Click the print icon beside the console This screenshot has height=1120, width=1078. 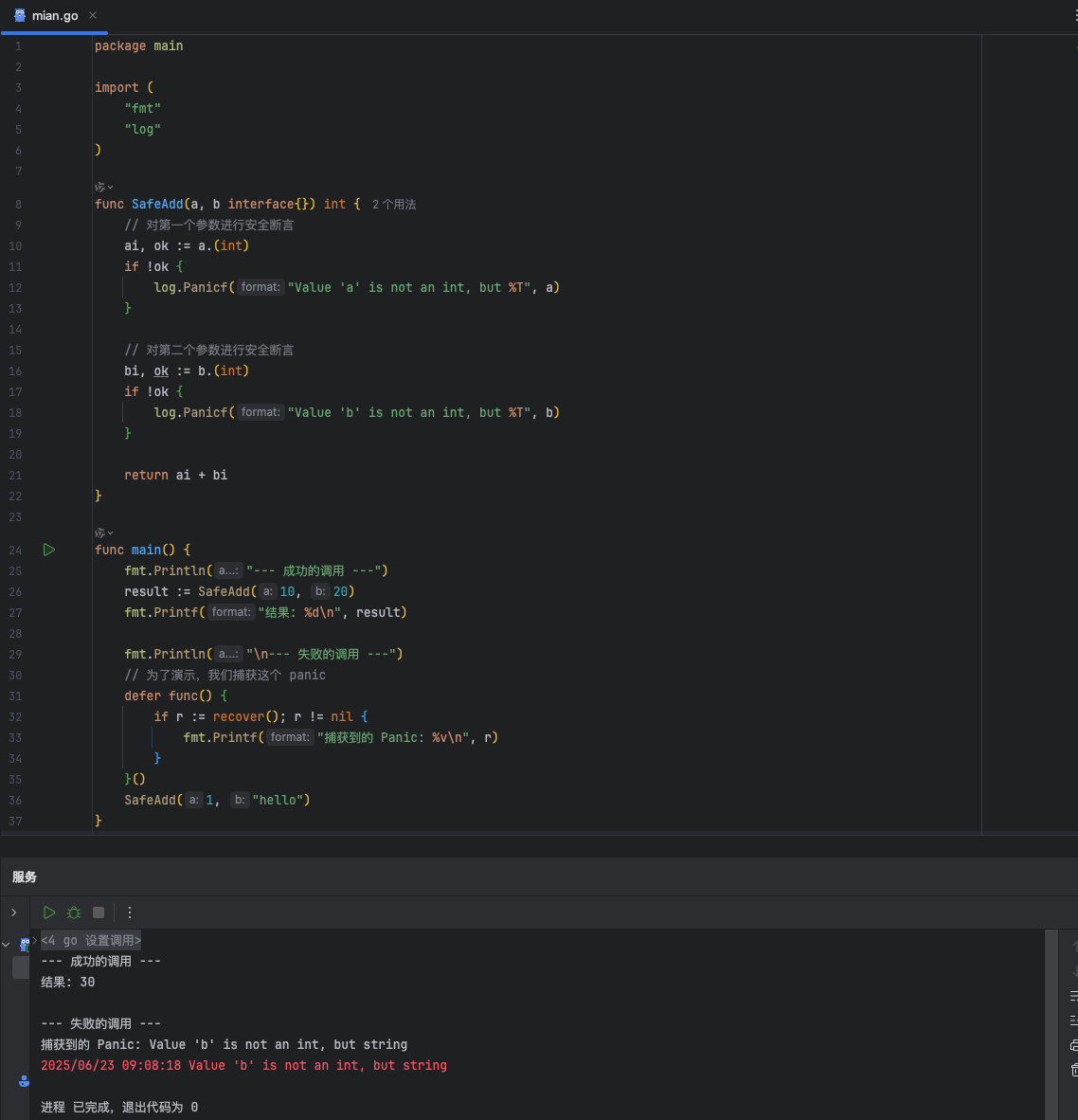(x=1073, y=1045)
